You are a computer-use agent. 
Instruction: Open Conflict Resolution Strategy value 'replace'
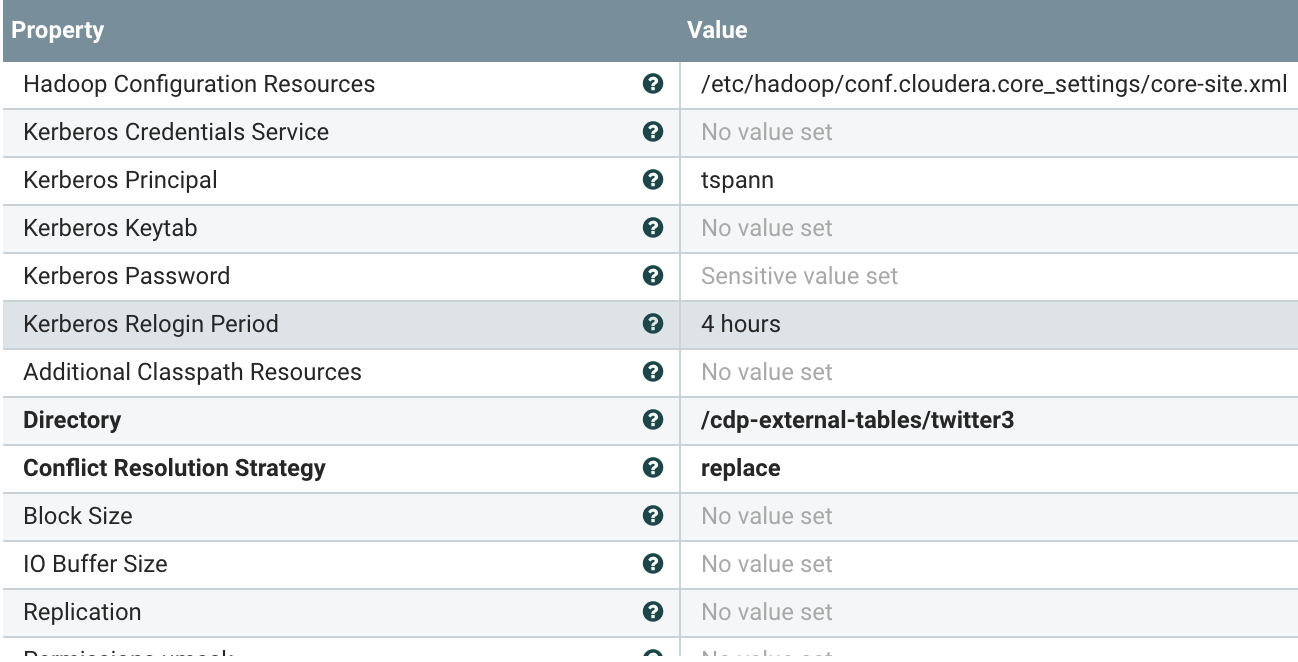tap(741, 468)
